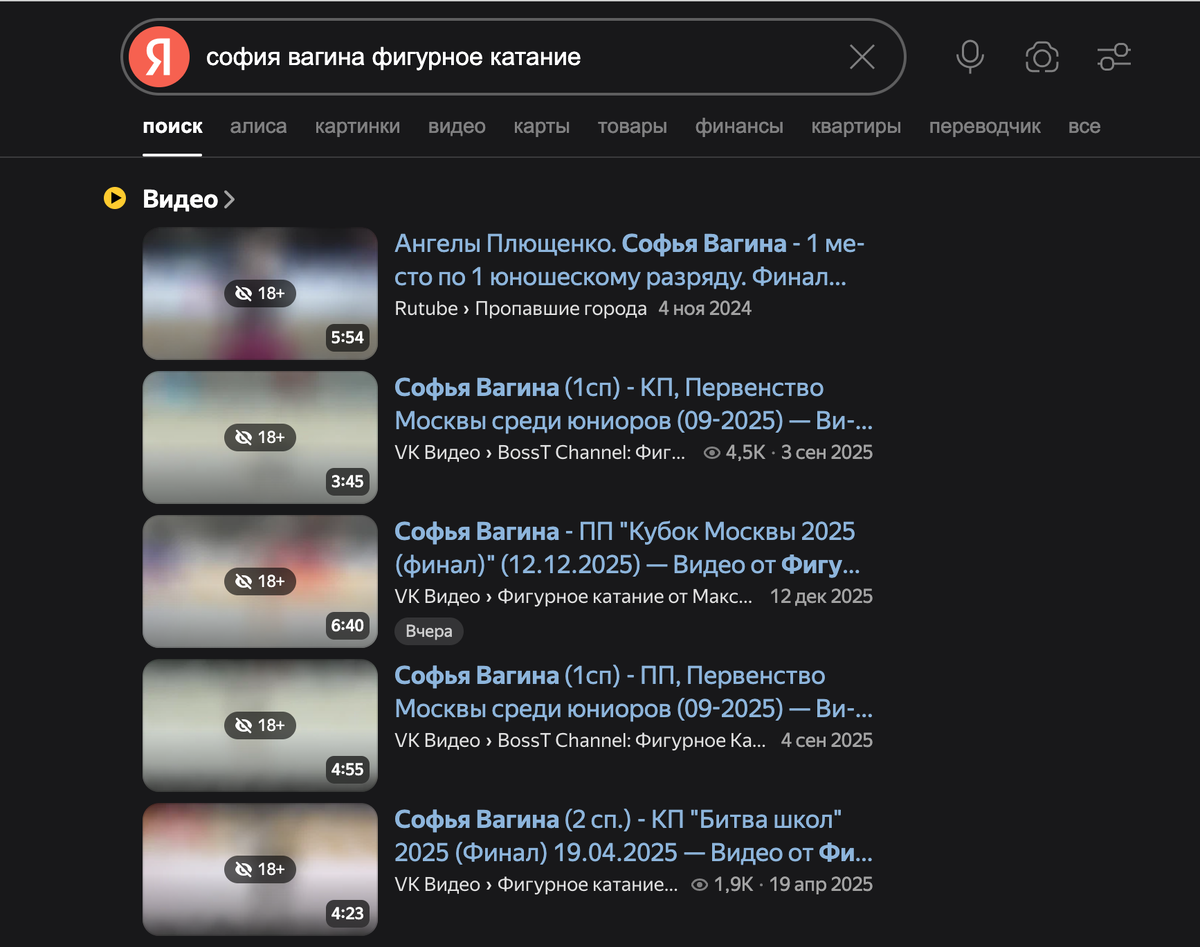Click the Вчера badge
This screenshot has height=947, width=1200.
coord(429,631)
